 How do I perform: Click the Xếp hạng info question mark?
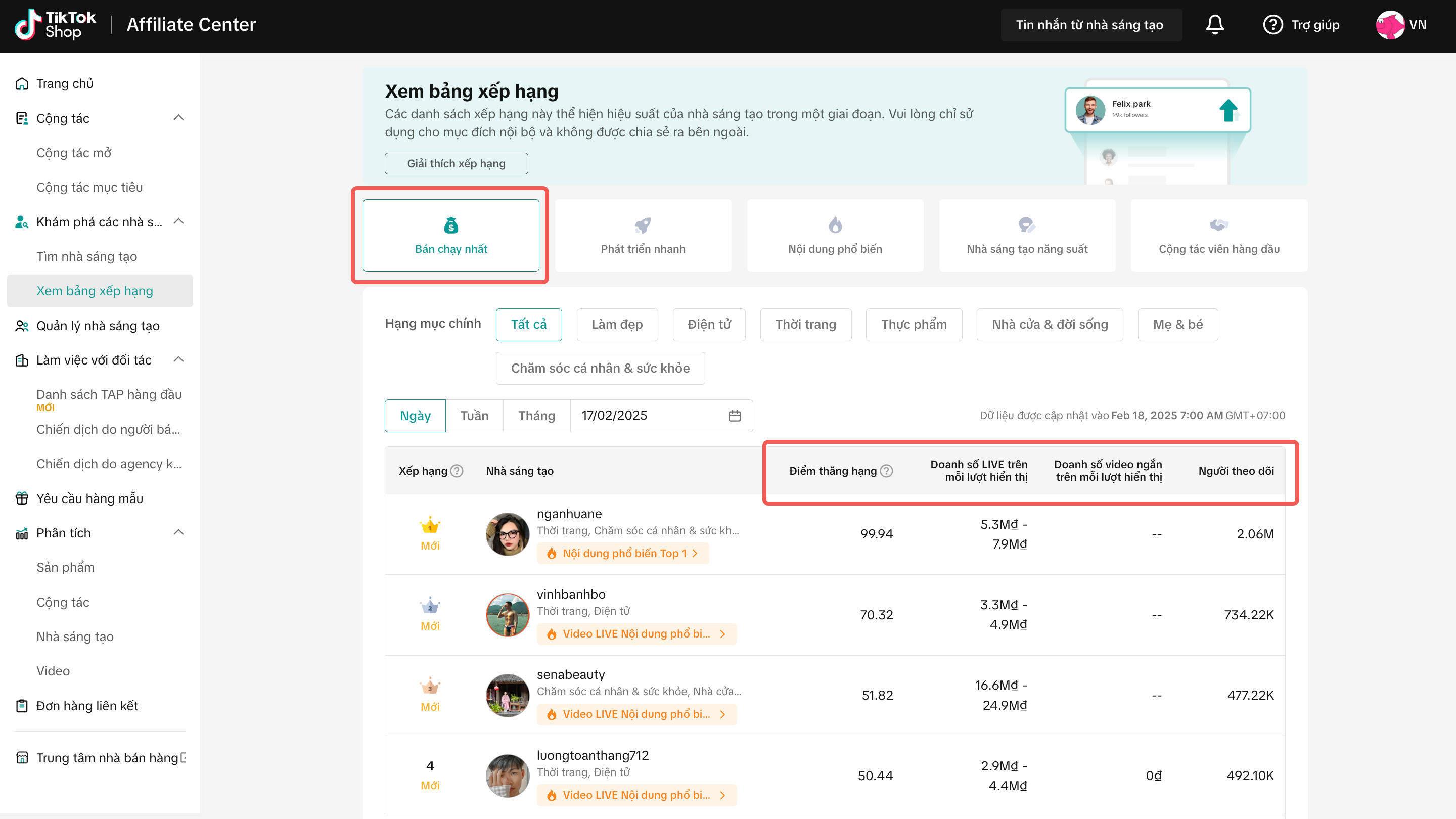457,471
